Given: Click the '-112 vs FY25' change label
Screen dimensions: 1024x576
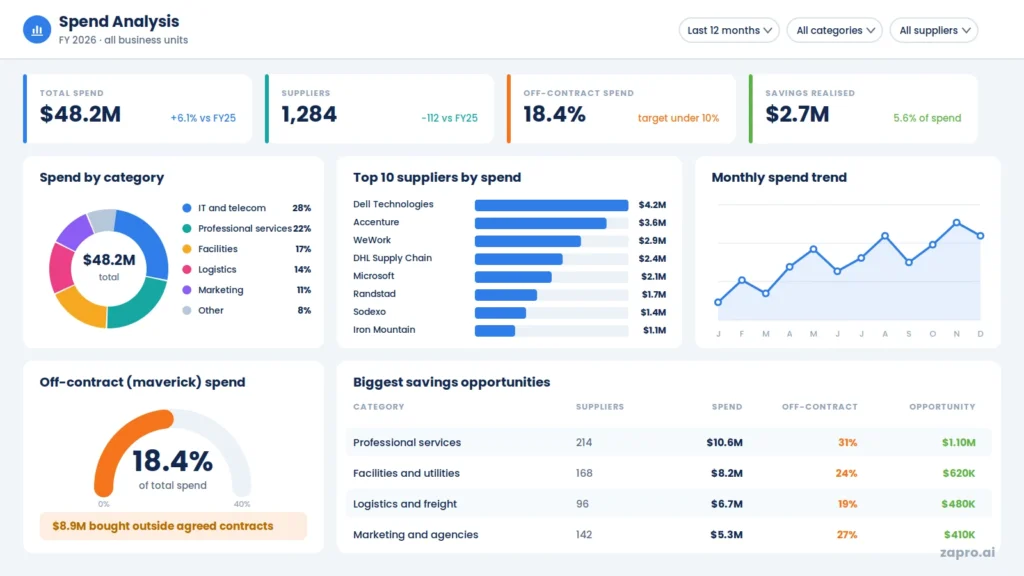Looking at the screenshot, I should coord(449,118).
